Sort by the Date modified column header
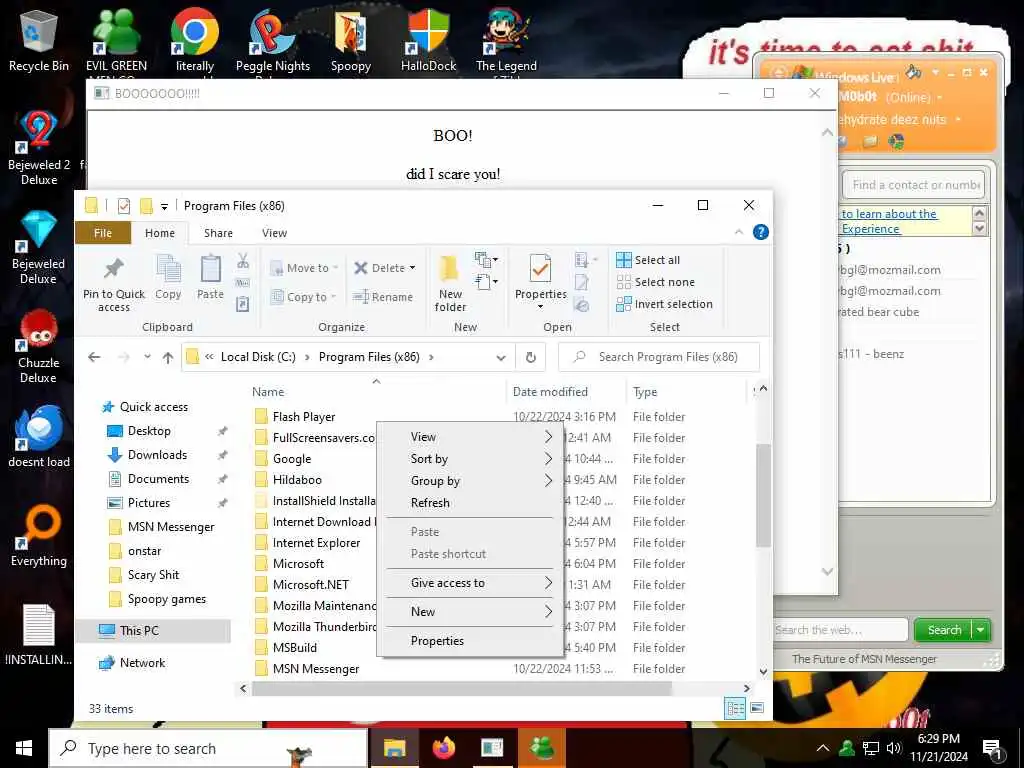 pyautogui.click(x=550, y=392)
